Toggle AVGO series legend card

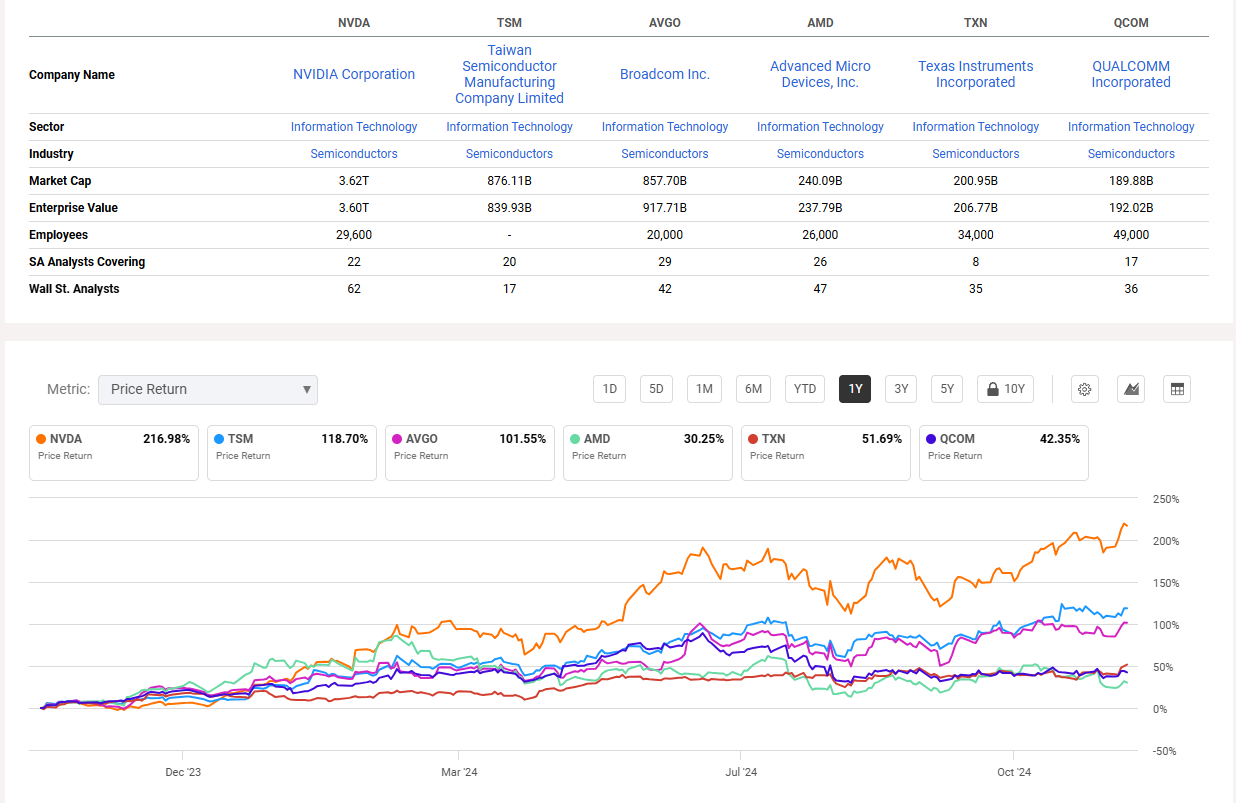pyautogui.click(x=470, y=452)
